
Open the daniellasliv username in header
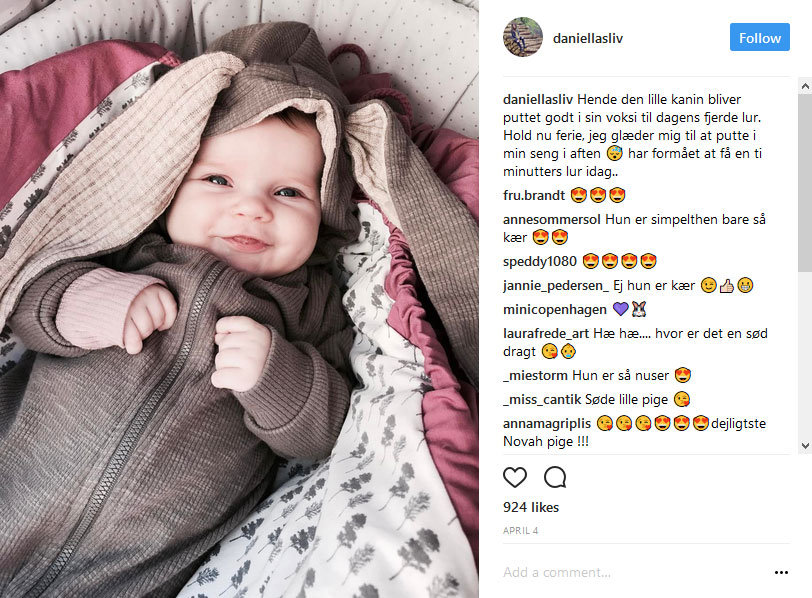pyautogui.click(x=588, y=38)
